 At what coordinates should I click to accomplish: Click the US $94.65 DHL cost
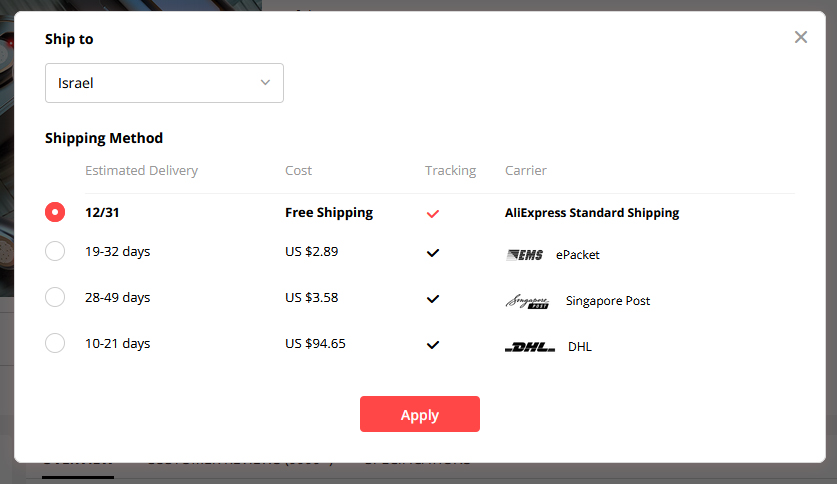coord(315,343)
